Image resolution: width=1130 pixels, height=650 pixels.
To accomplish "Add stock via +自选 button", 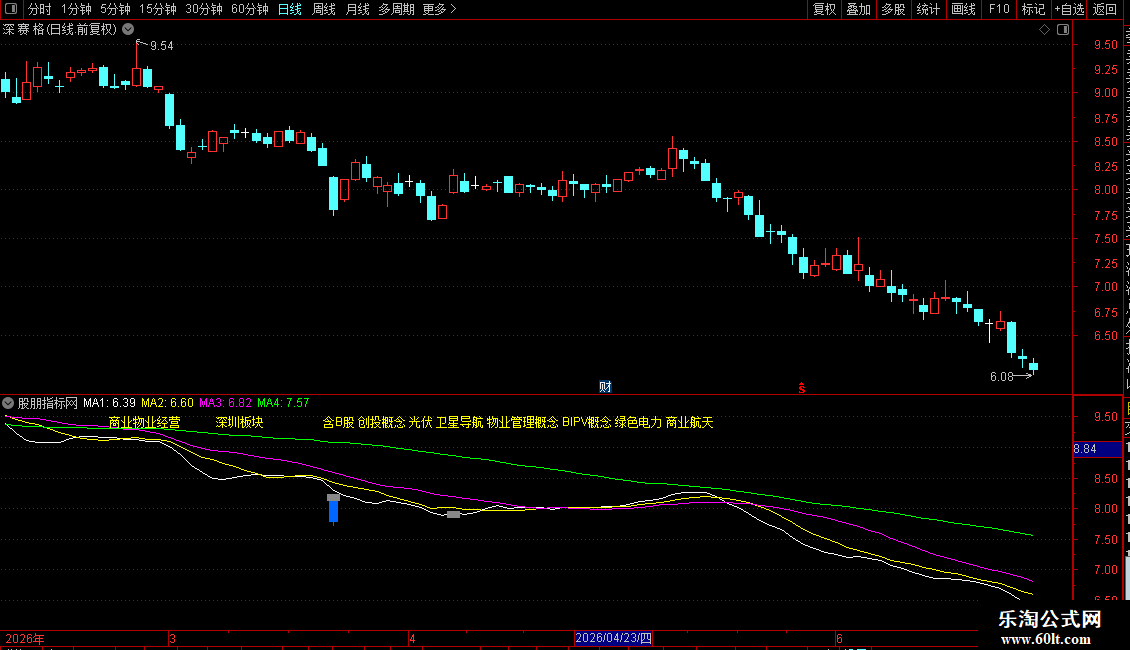I will click(x=1069, y=9).
